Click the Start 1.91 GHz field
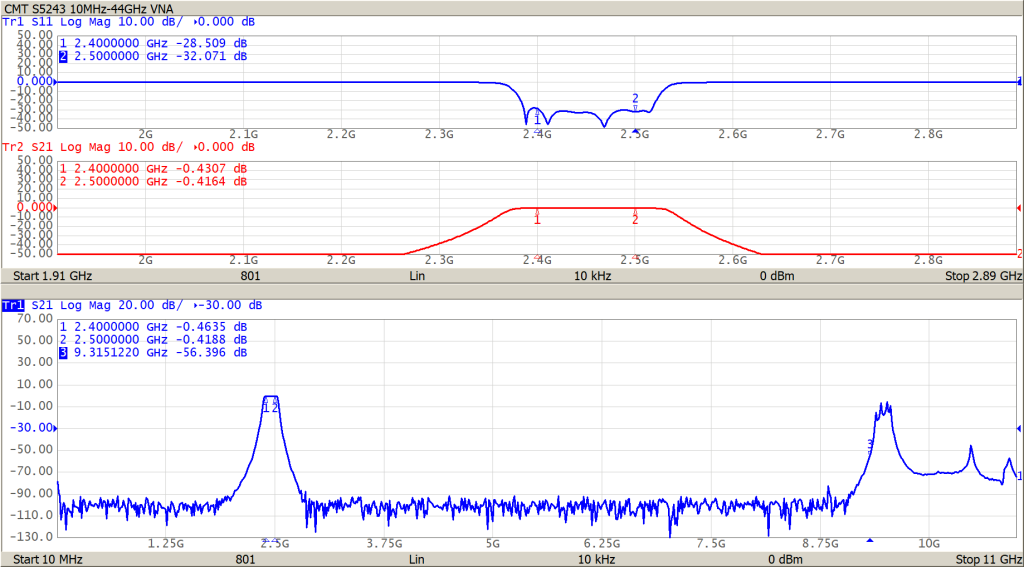Image resolution: width=1024 pixels, height=567 pixels. (51, 274)
